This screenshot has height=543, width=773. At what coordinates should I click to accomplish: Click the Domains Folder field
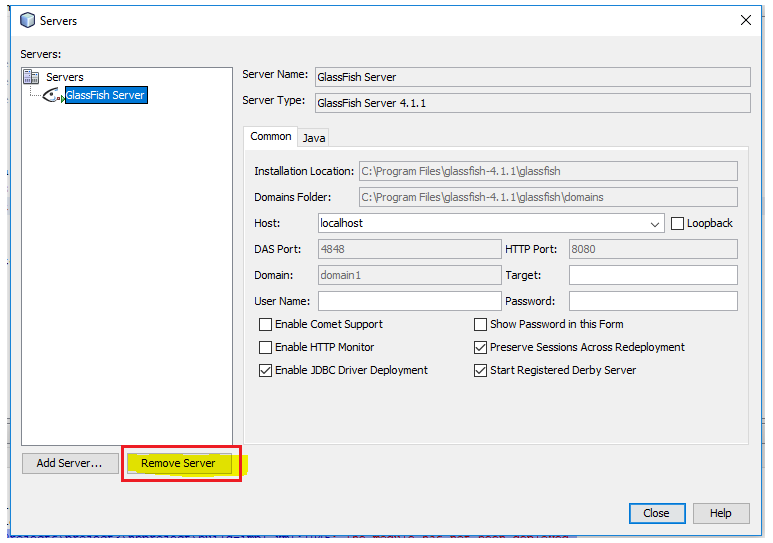(x=548, y=197)
